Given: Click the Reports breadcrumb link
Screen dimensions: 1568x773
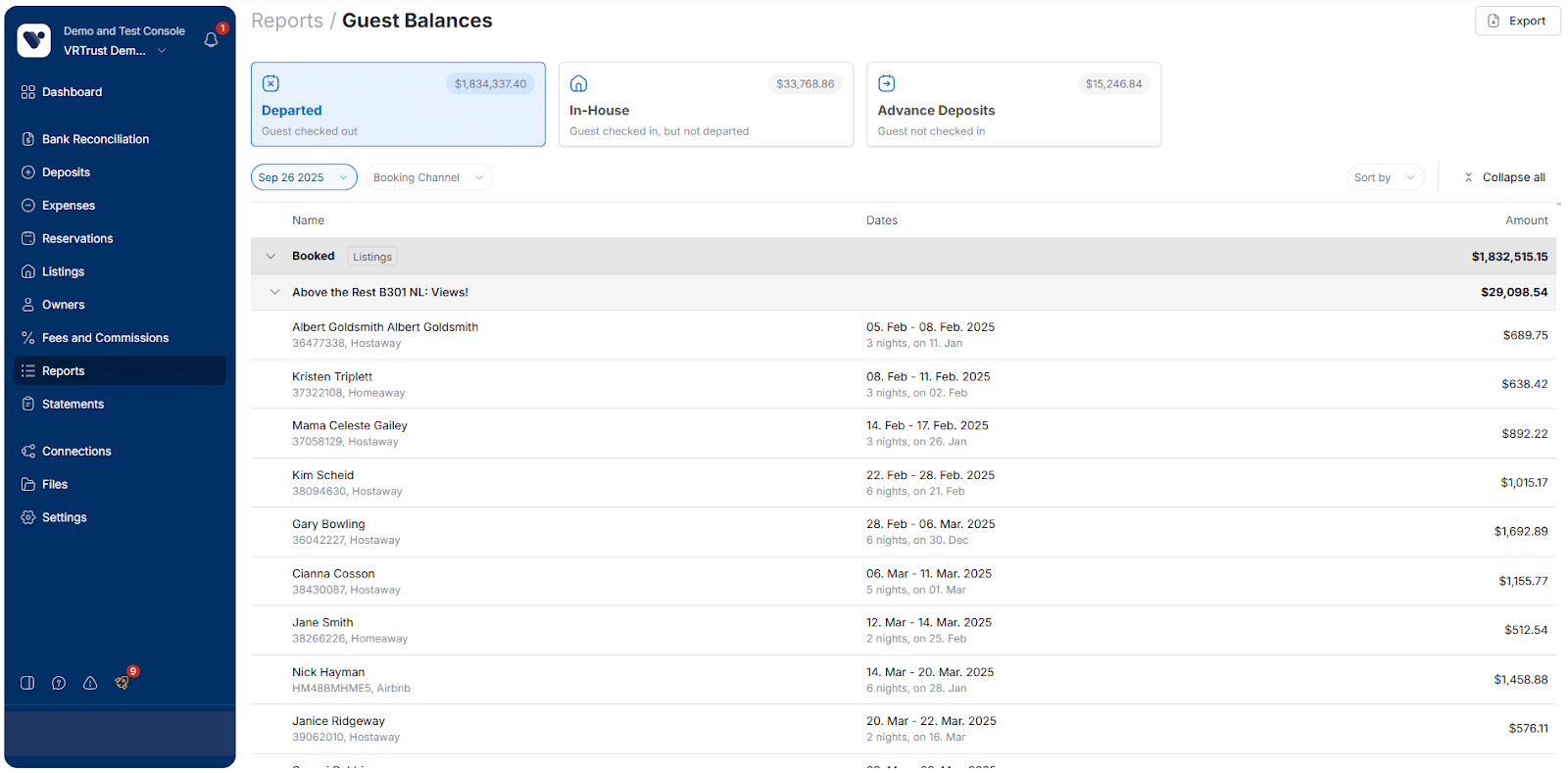Looking at the screenshot, I should point(286,21).
